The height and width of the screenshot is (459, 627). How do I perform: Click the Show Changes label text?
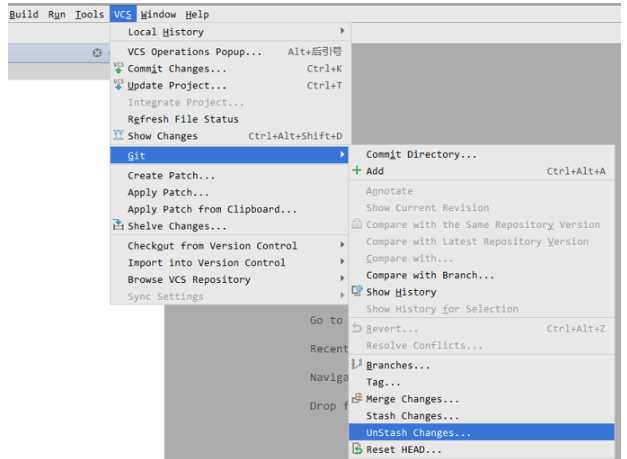(162, 136)
